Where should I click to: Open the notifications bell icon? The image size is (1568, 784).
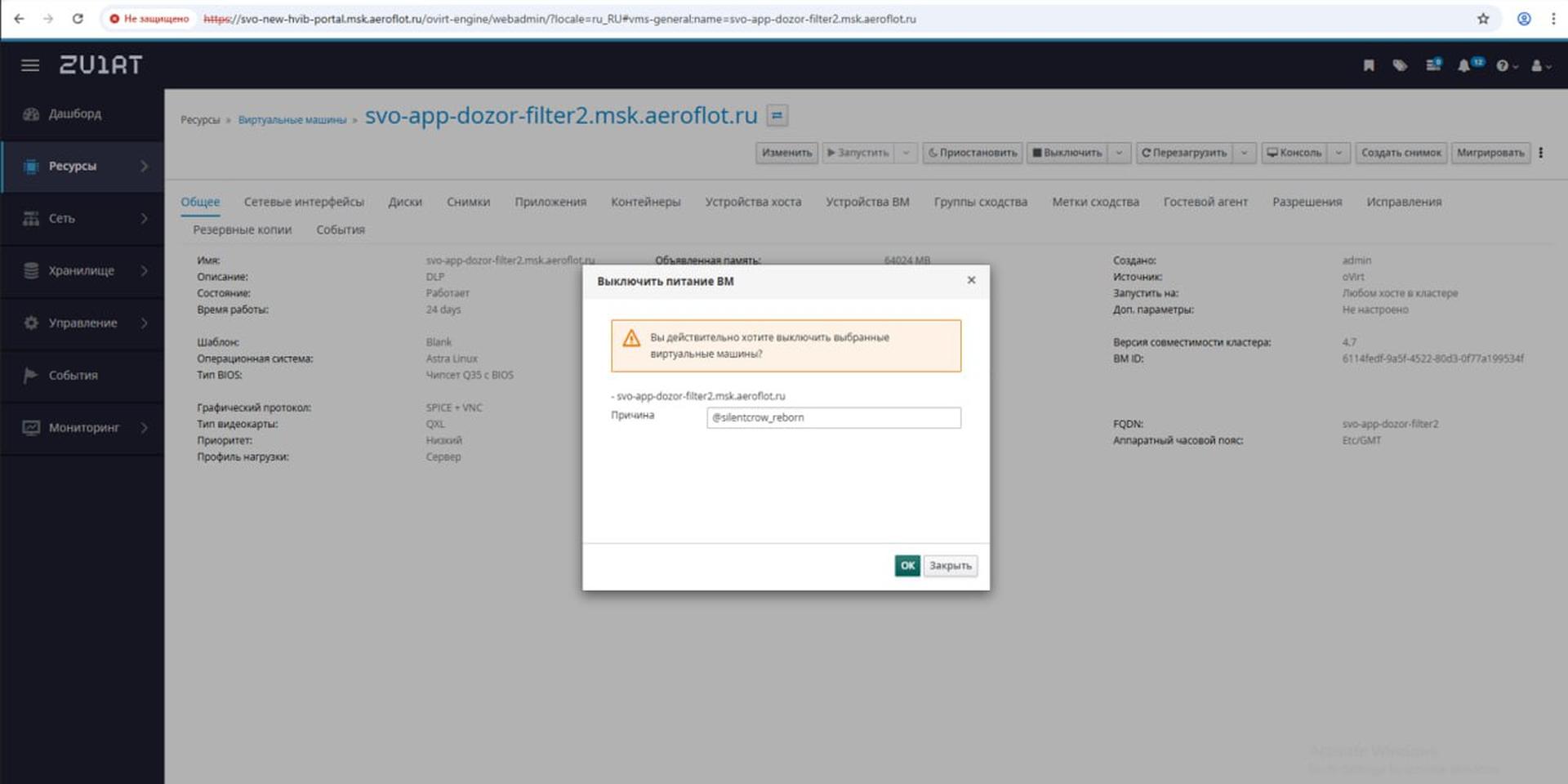point(1464,65)
